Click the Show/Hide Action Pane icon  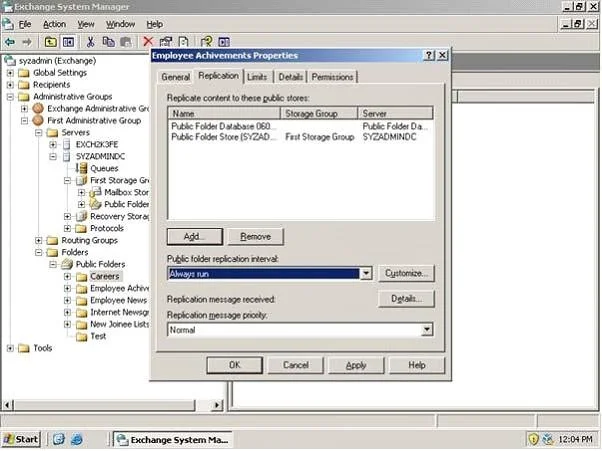tap(224, 41)
